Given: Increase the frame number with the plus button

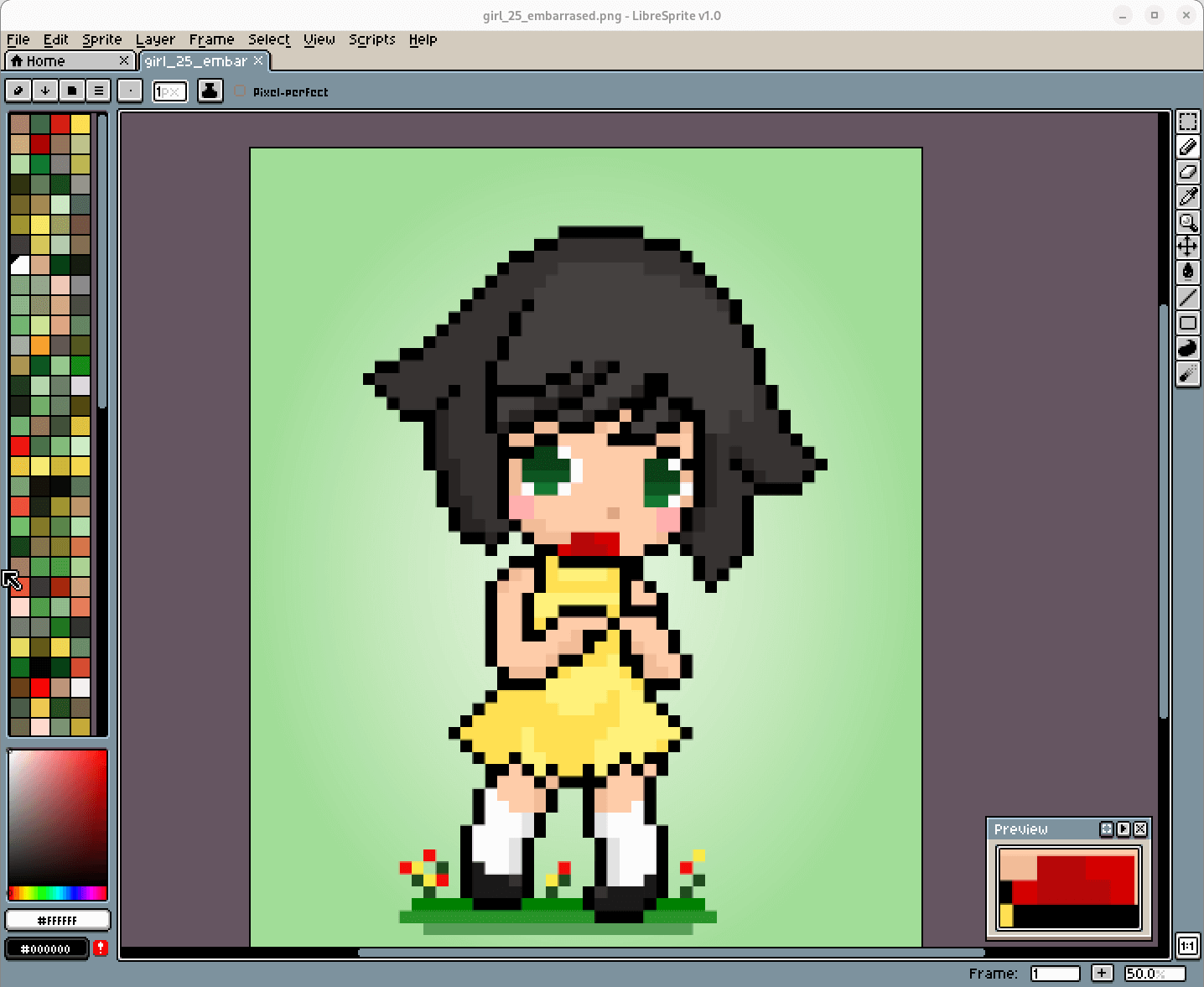Looking at the screenshot, I should pyautogui.click(x=1102, y=973).
